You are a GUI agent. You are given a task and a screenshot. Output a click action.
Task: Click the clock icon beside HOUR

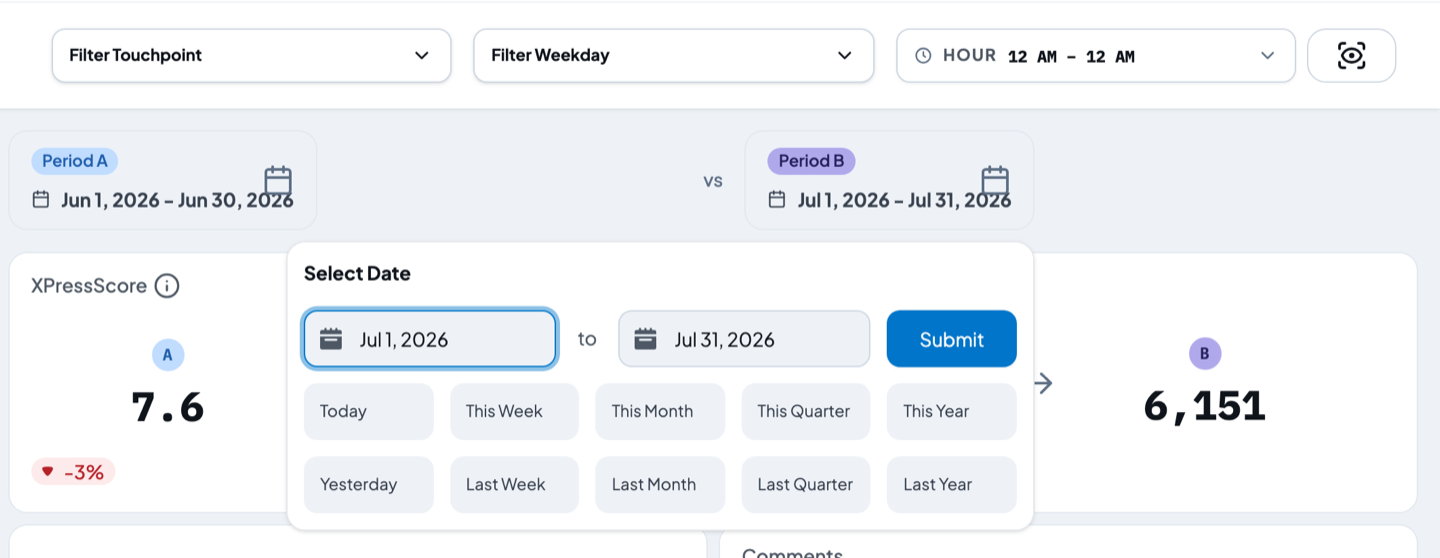[x=923, y=56]
